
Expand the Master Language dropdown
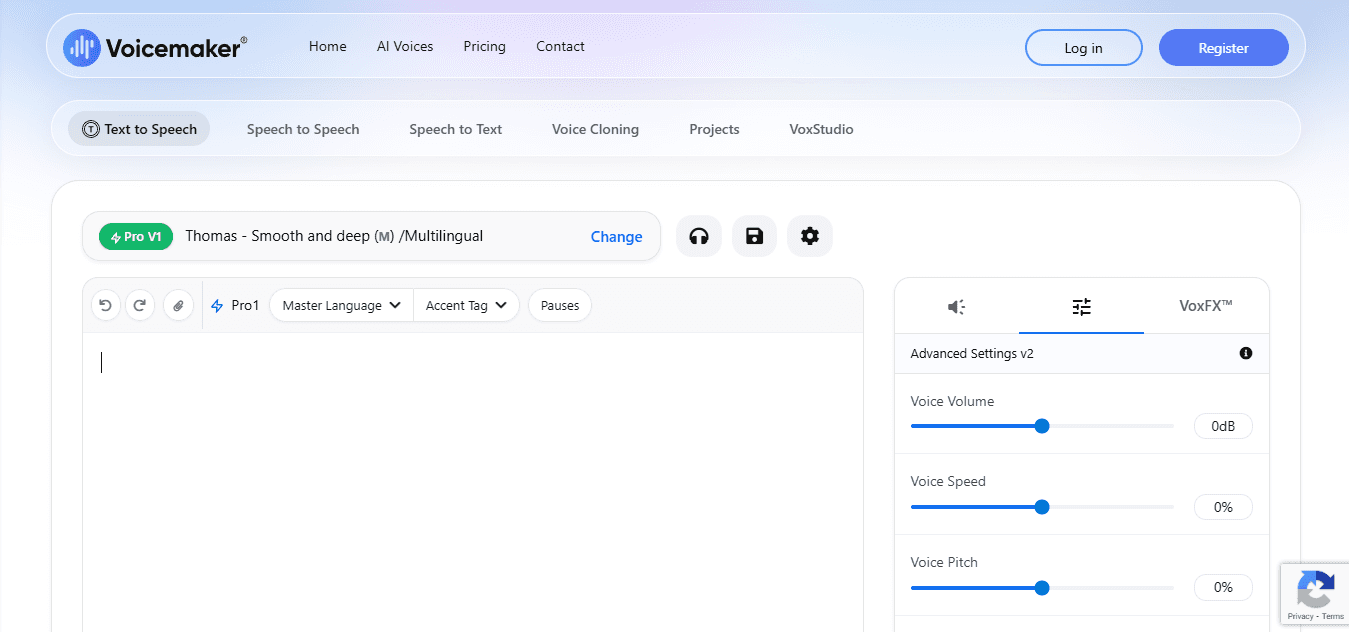point(341,306)
